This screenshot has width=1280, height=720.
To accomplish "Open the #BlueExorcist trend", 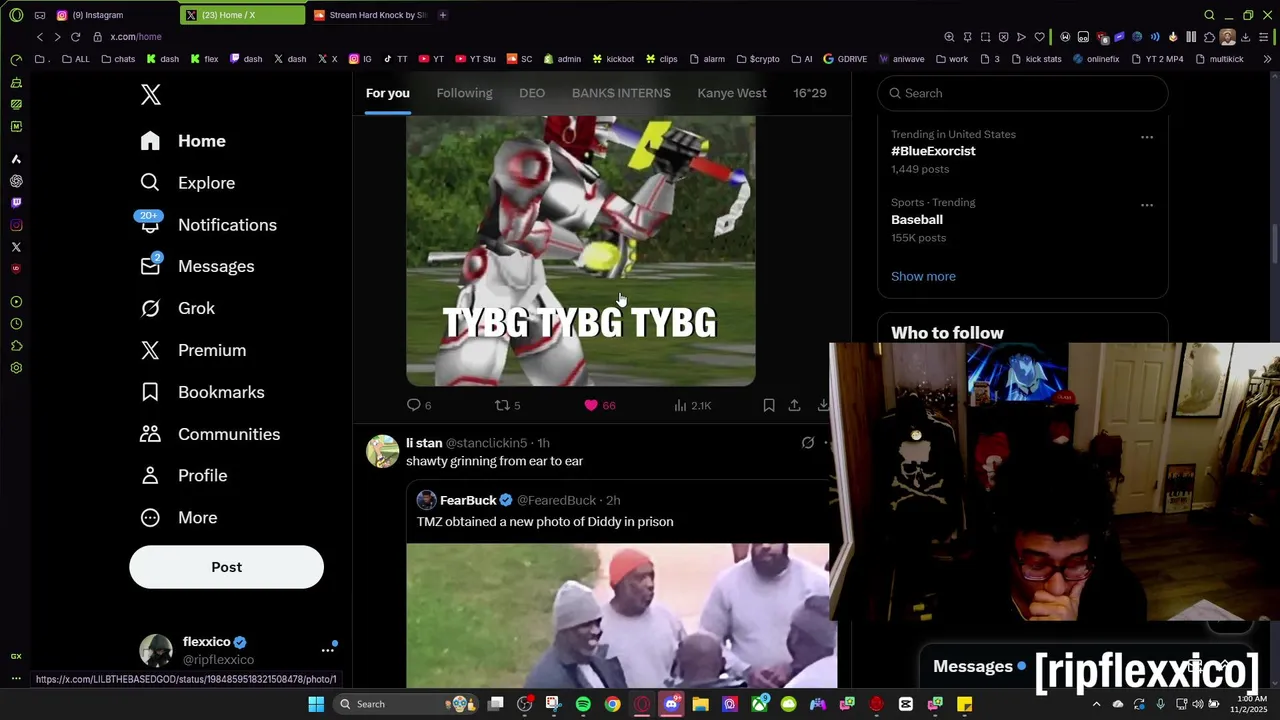I will click(x=933, y=151).
